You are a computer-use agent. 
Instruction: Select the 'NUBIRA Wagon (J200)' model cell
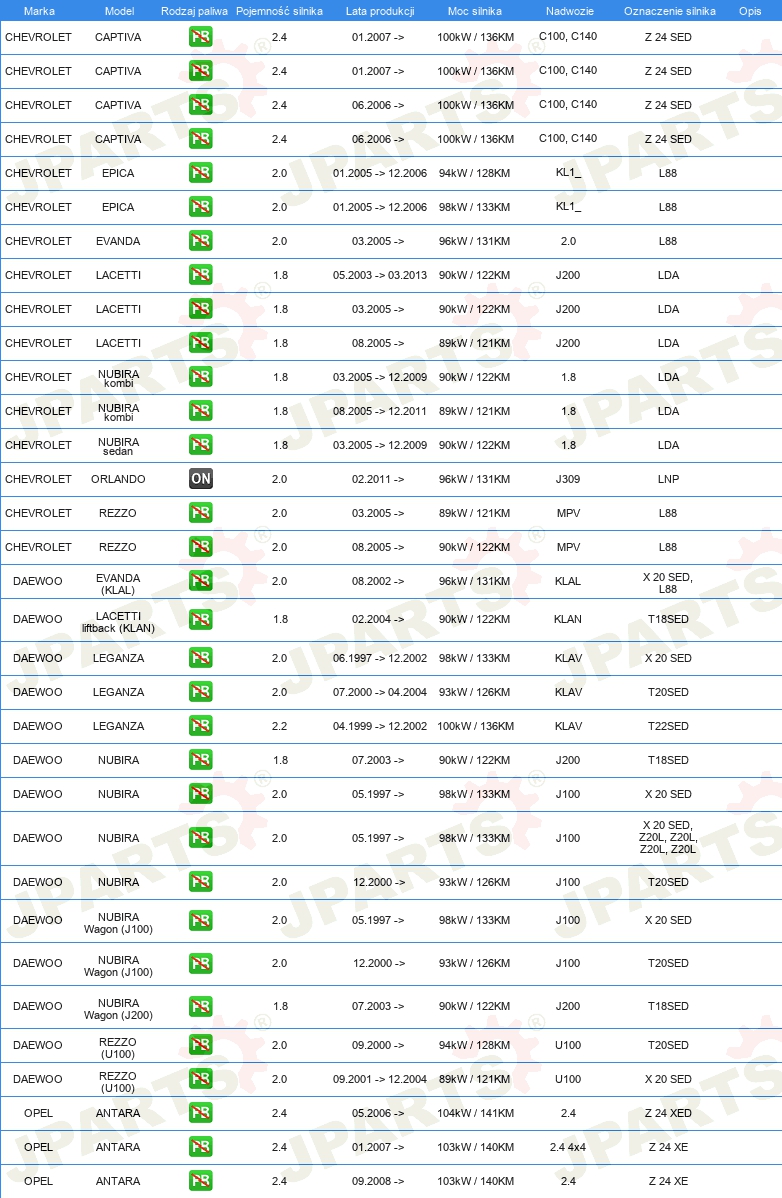coord(118,1009)
